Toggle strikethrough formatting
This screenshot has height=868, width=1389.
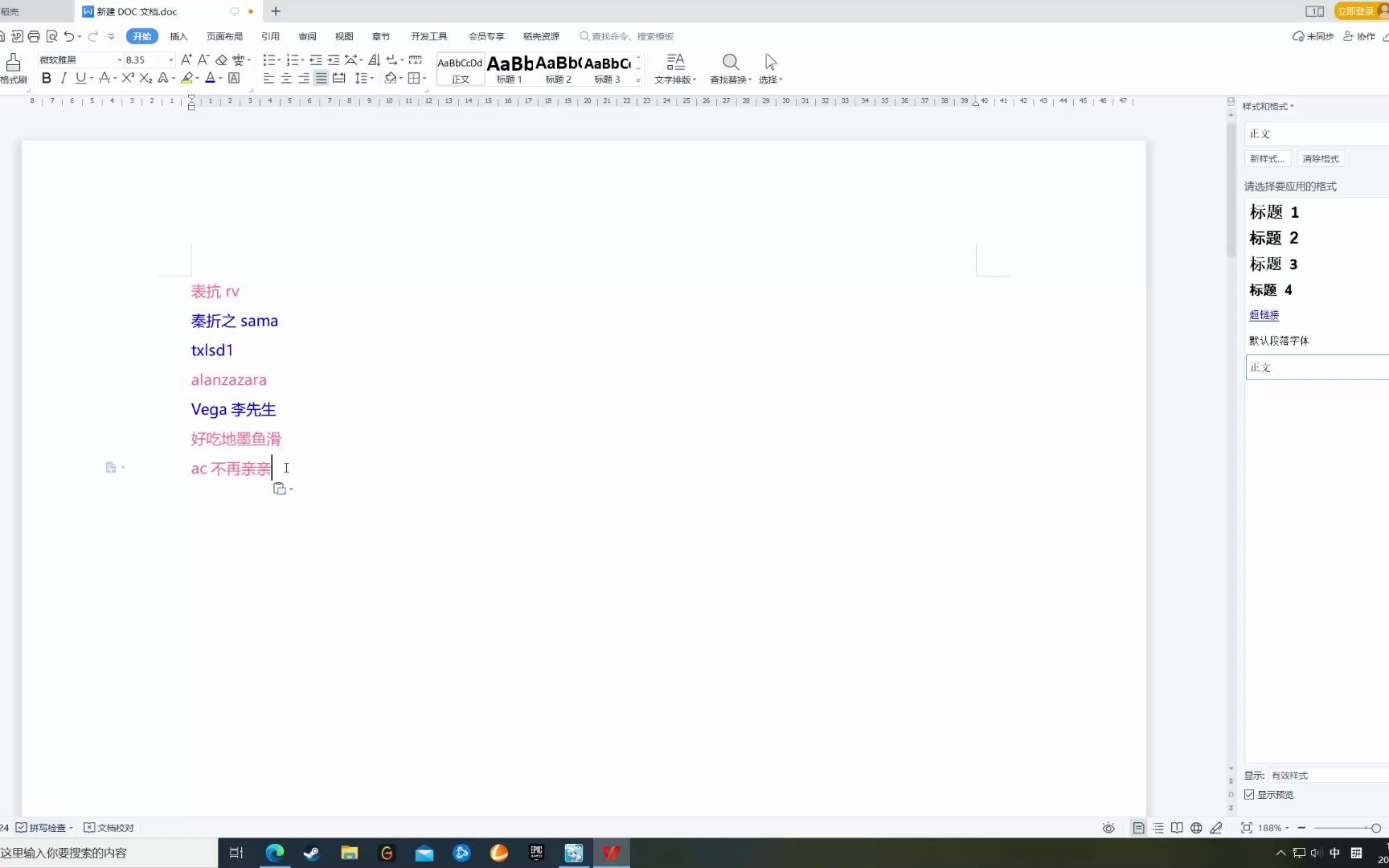point(104,78)
